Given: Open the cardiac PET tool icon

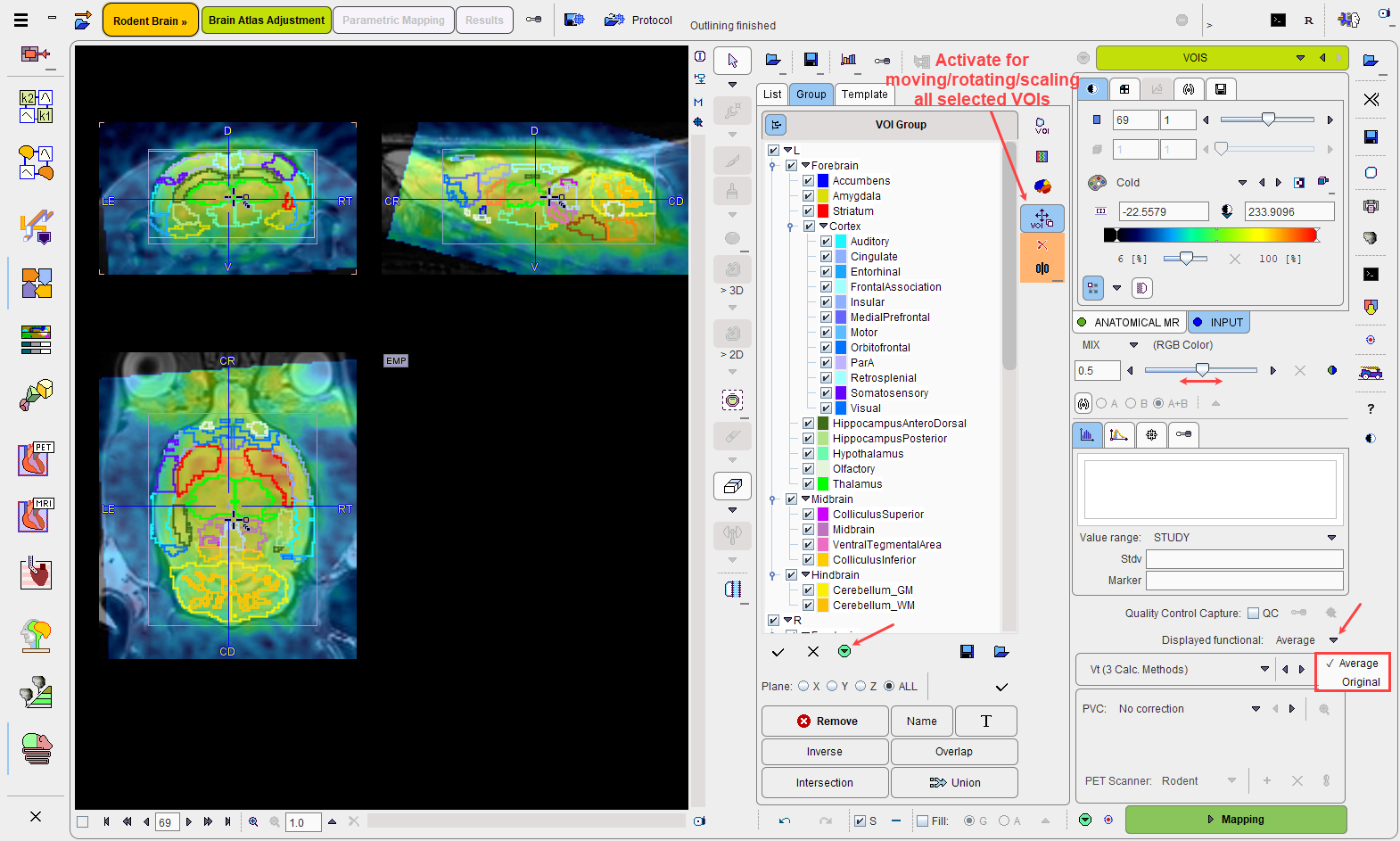Looking at the screenshot, I should point(37,459).
